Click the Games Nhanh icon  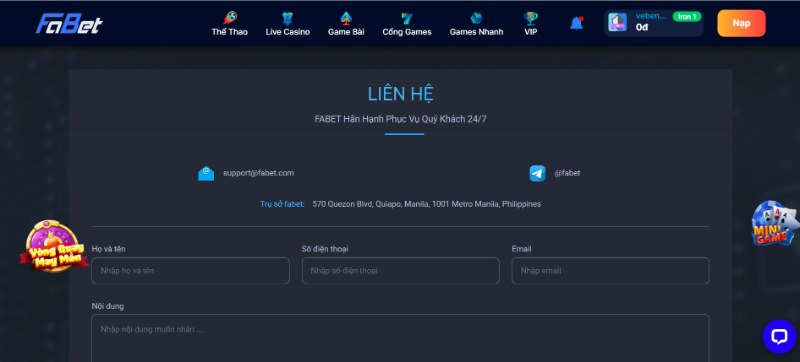coord(476,18)
